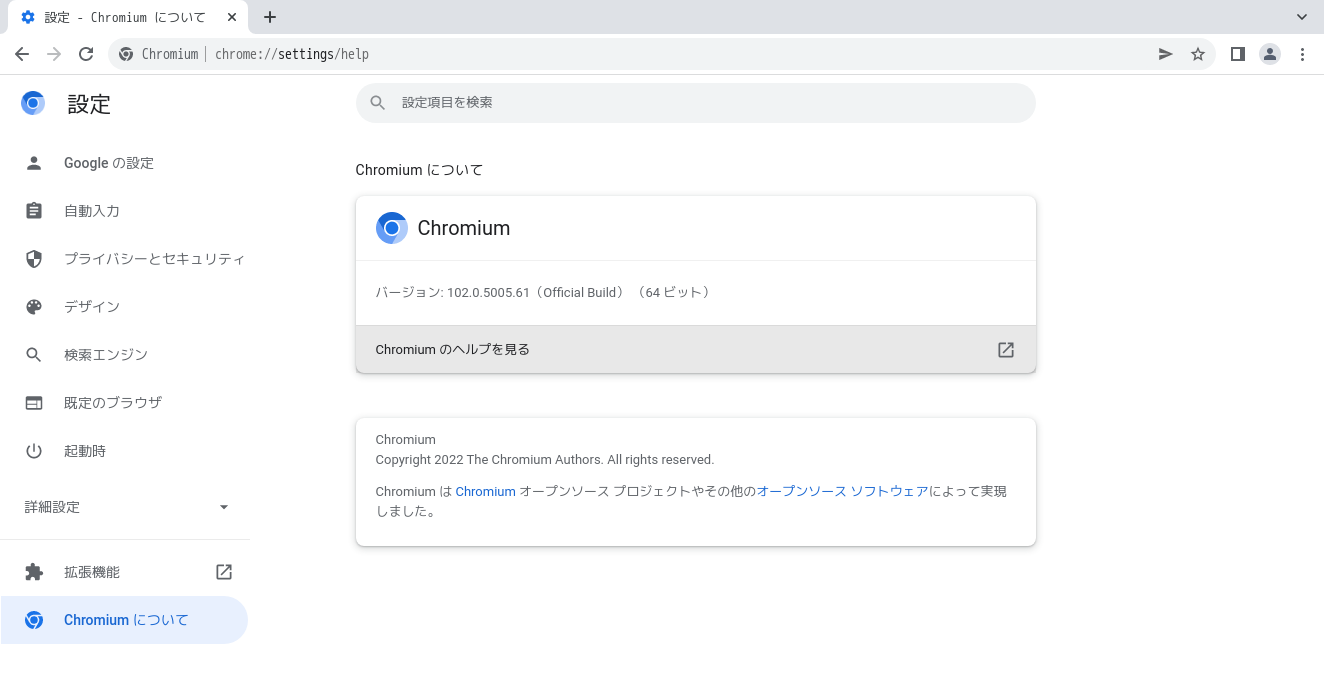
Task: Open 起動時 settings
Action: click(x=125, y=451)
